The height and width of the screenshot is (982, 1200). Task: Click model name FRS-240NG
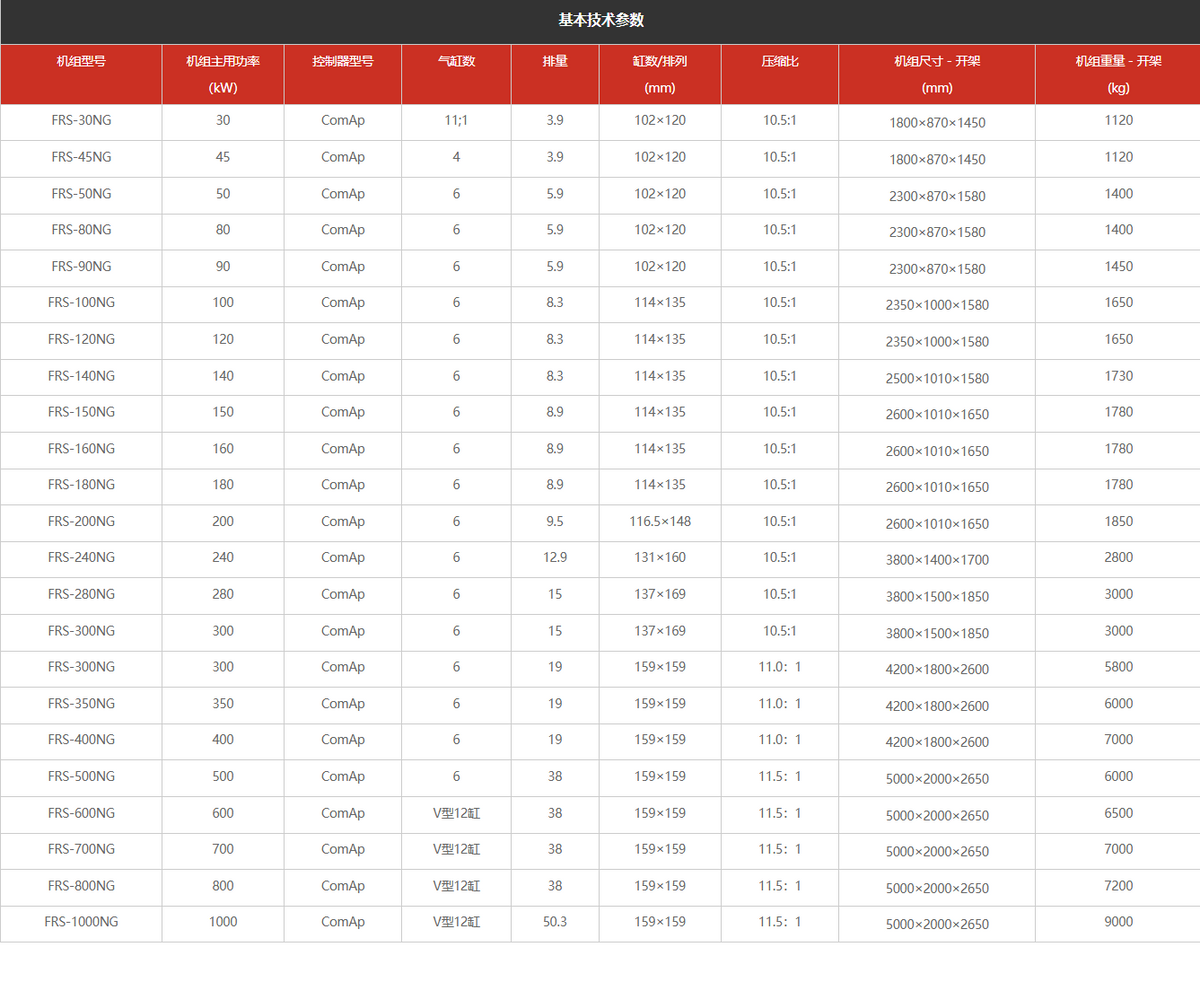81,558
